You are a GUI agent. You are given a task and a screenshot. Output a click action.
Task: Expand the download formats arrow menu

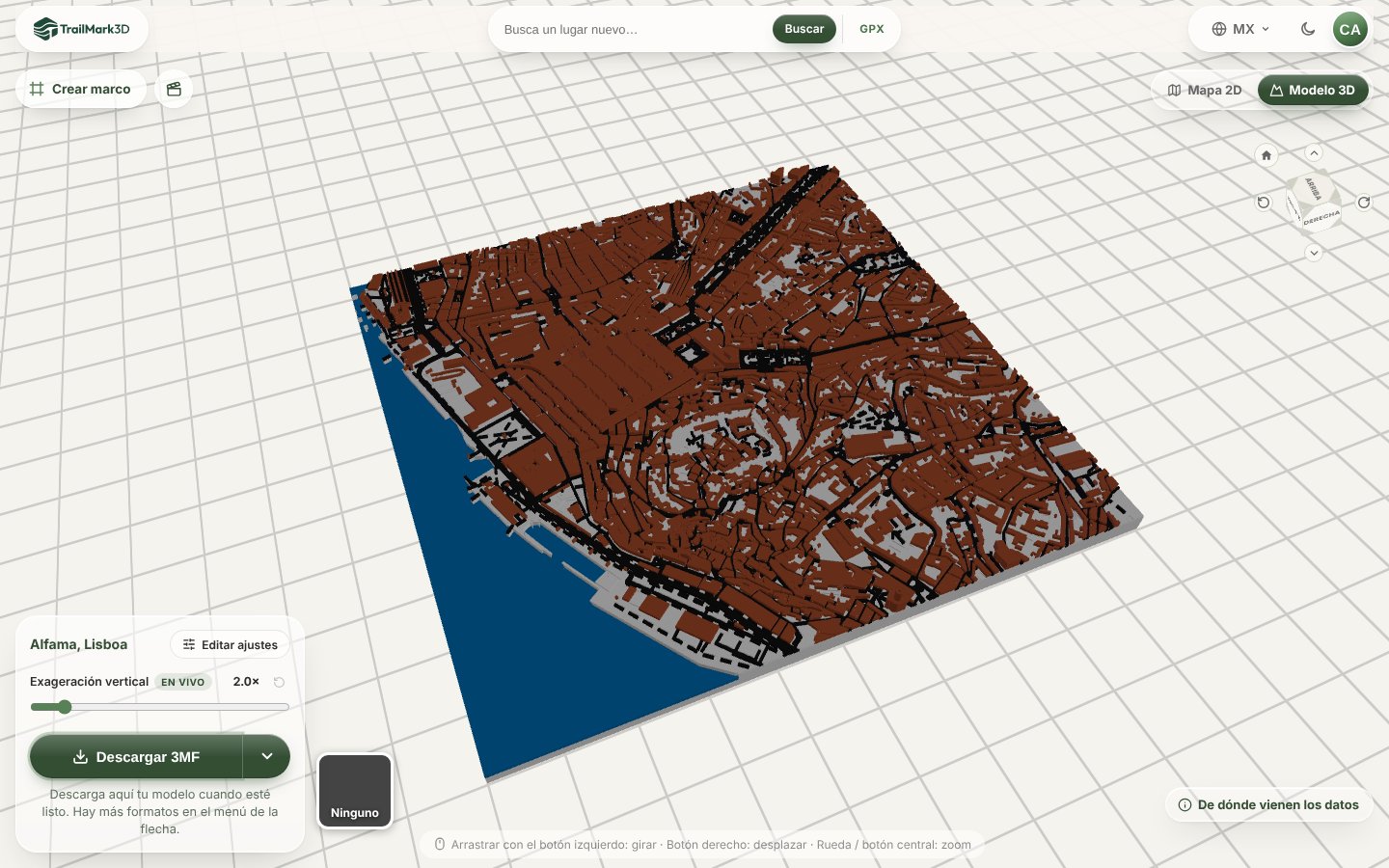pos(267,757)
